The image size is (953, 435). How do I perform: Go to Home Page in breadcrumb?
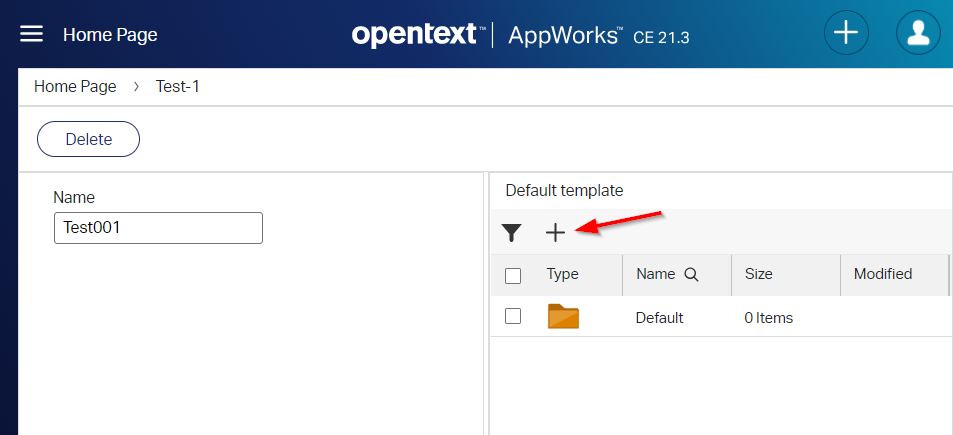coord(75,87)
